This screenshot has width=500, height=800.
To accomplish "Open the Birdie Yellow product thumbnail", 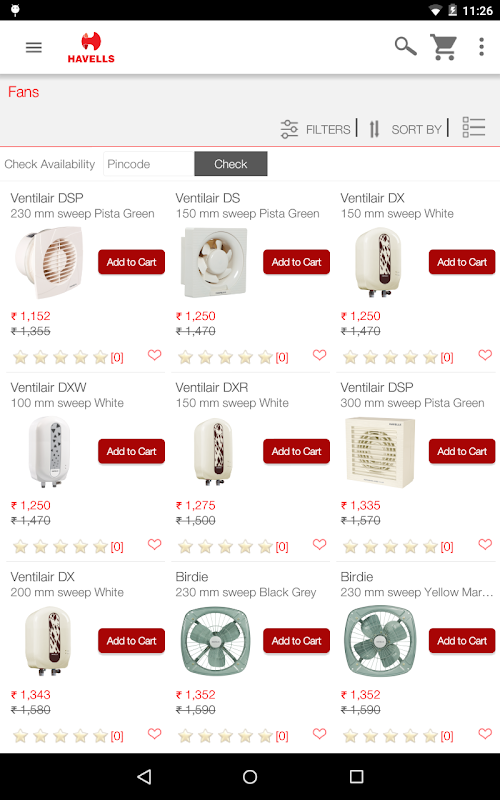I will 381,641.
